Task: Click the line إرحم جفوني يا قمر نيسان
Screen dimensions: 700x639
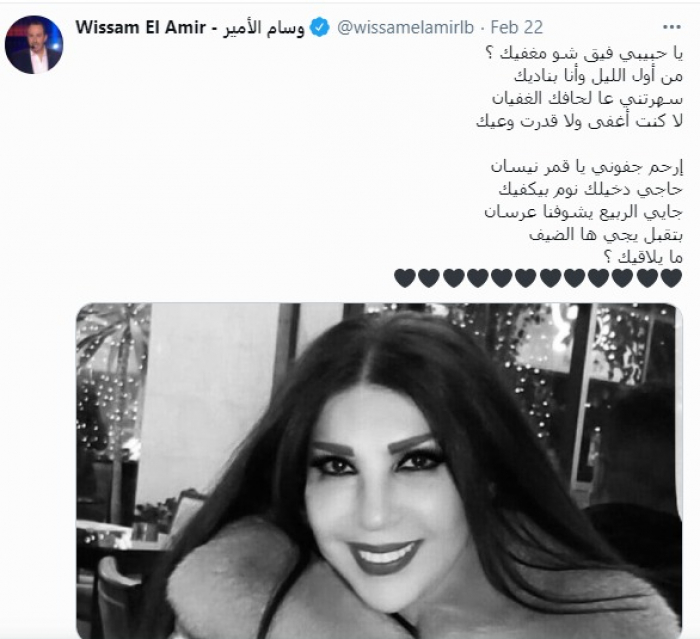Action: [x=587, y=167]
